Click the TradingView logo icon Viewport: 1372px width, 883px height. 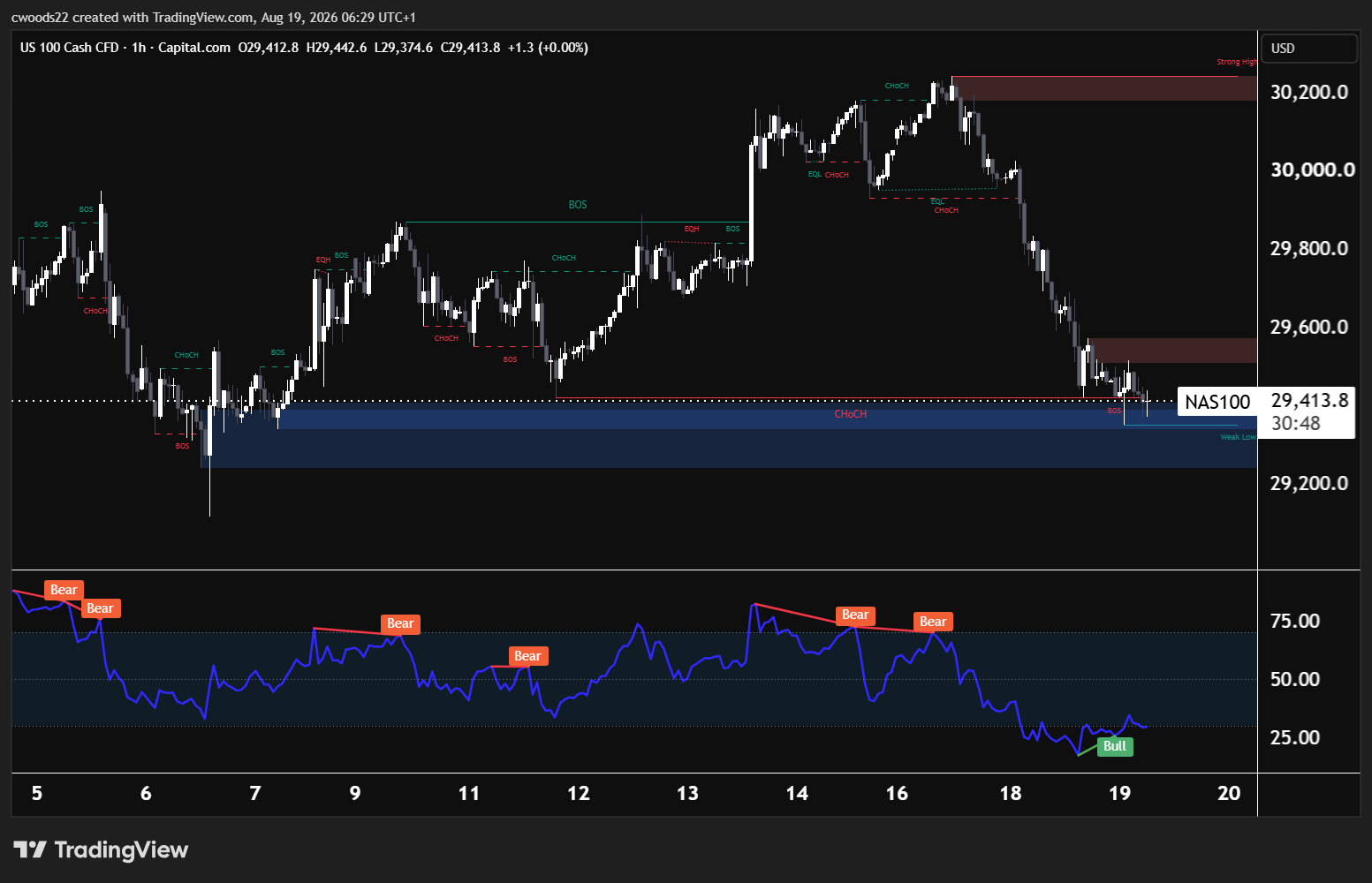click(30, 849)
